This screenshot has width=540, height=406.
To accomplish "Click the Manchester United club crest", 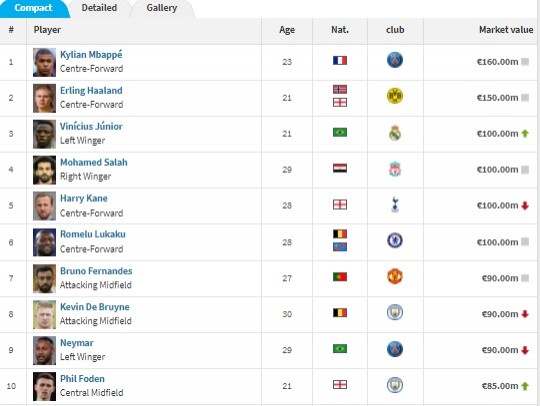I will tap(395, 277).
